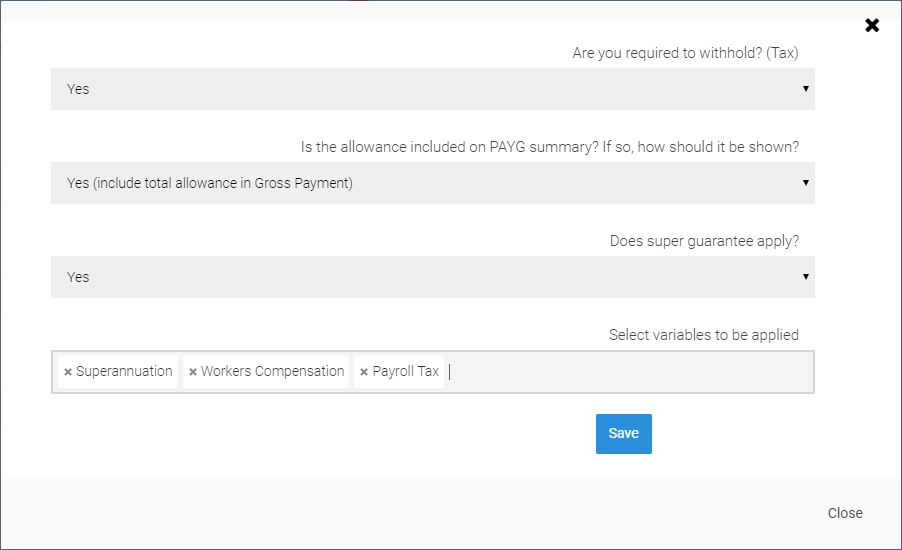Open the 'Are you required to withhold' select box
The image size is (902, 550).
[x=432, y=89]
